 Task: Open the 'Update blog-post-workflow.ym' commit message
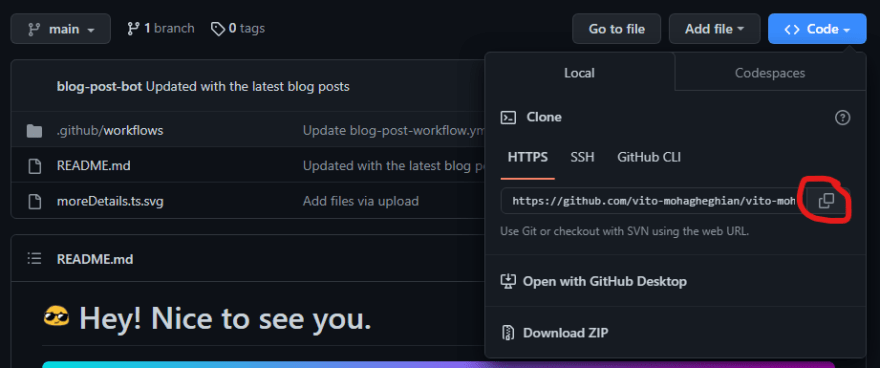pyautogui.click(x=393, y=131)
